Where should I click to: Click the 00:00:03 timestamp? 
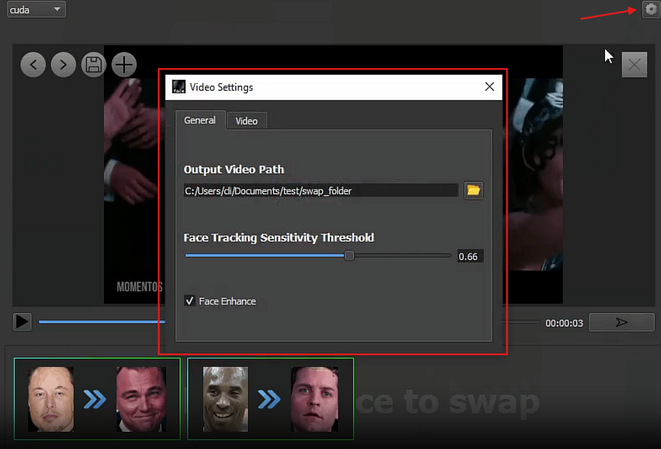[564, 323]
